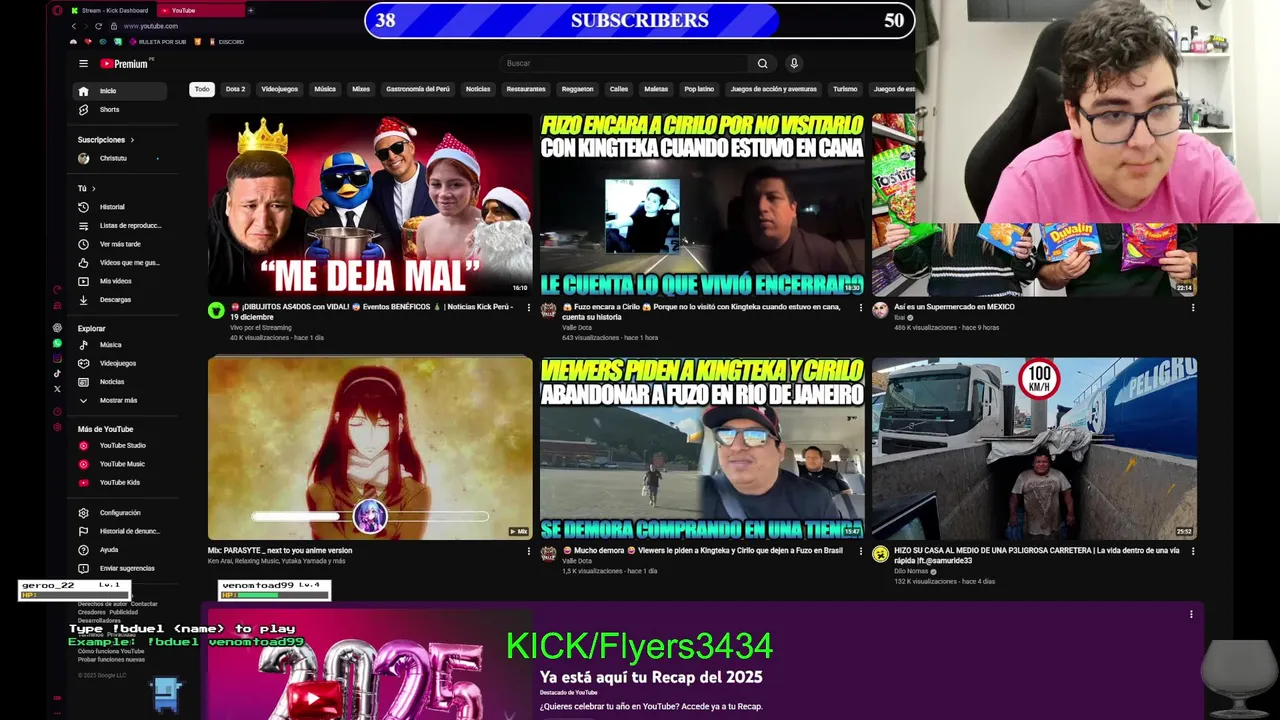Screen dimensions: 1280x720
Task: Open the YouTube guide hamburger menu
Action: tap(83, 63)
